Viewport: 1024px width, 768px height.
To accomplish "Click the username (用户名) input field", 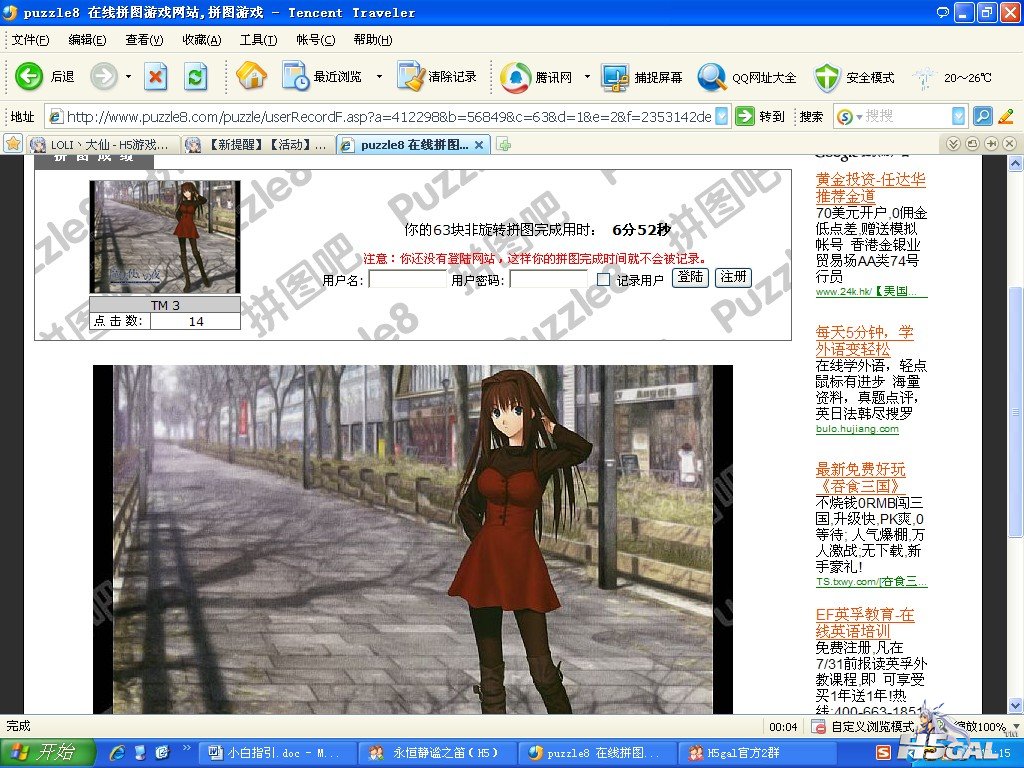I will pyautogui.click(x=407, y=280).
